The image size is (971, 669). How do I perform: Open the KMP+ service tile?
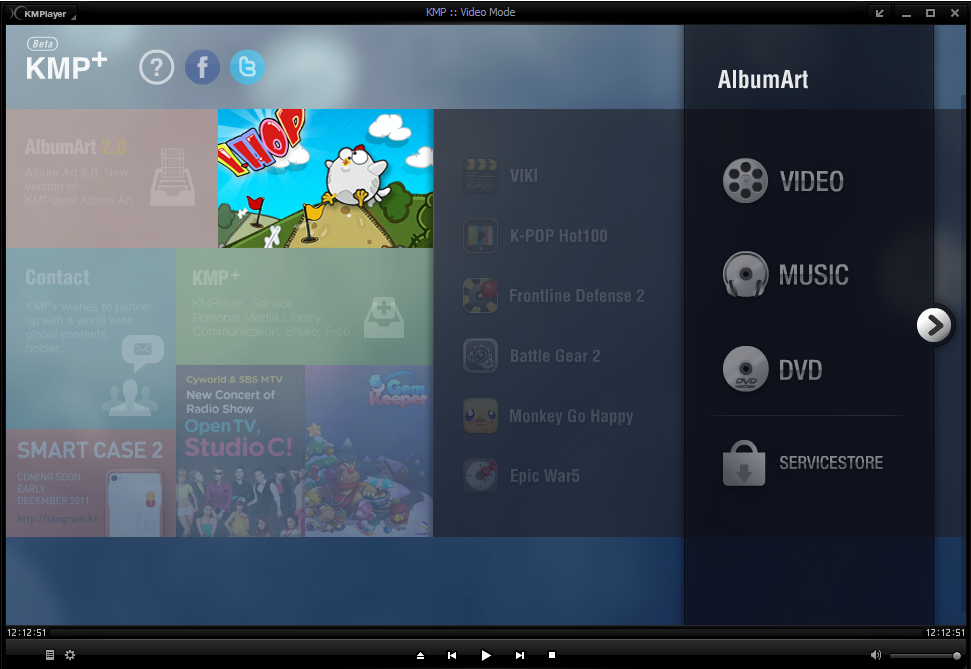pos(305,307)
